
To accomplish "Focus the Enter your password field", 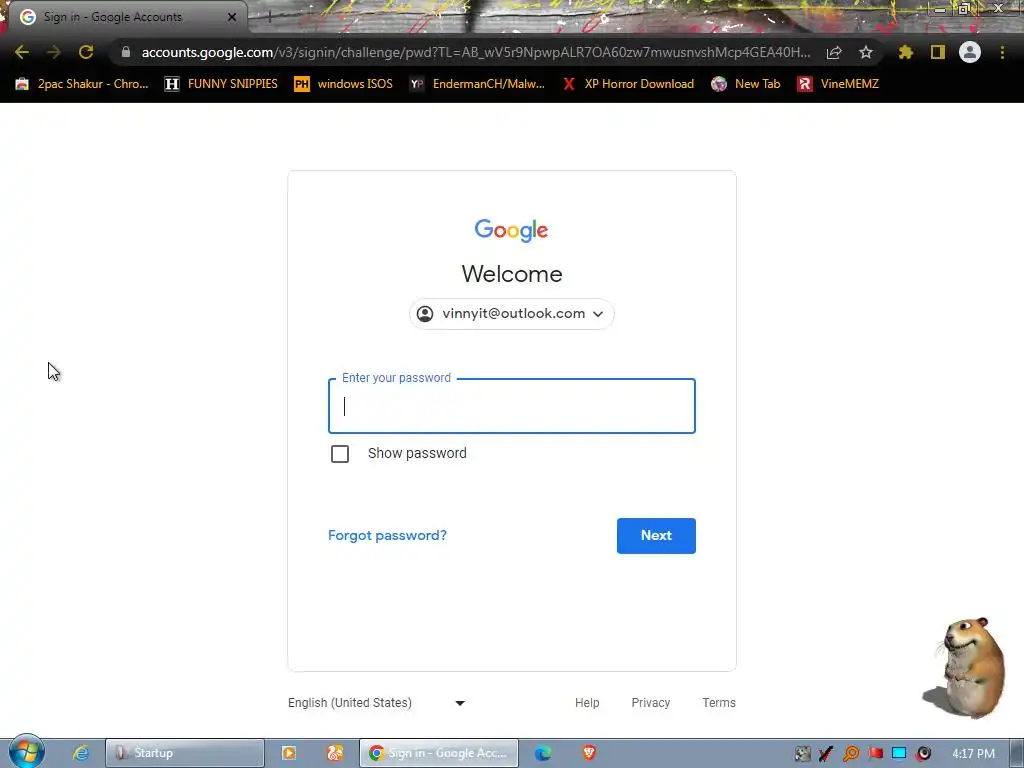I will 512,406.
